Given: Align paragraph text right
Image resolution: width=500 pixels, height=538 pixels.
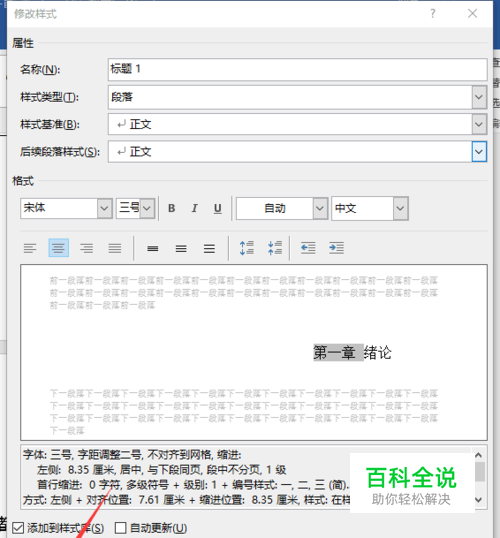Looking at the screenshot, I should coord(86,248).
